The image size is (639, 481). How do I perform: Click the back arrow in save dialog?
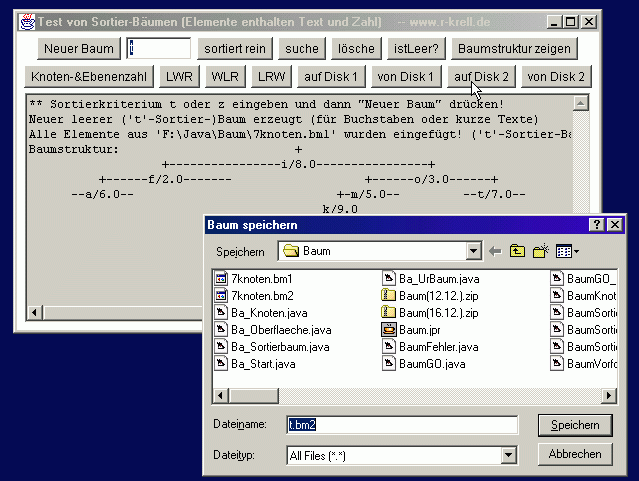(x=495, y=251)
